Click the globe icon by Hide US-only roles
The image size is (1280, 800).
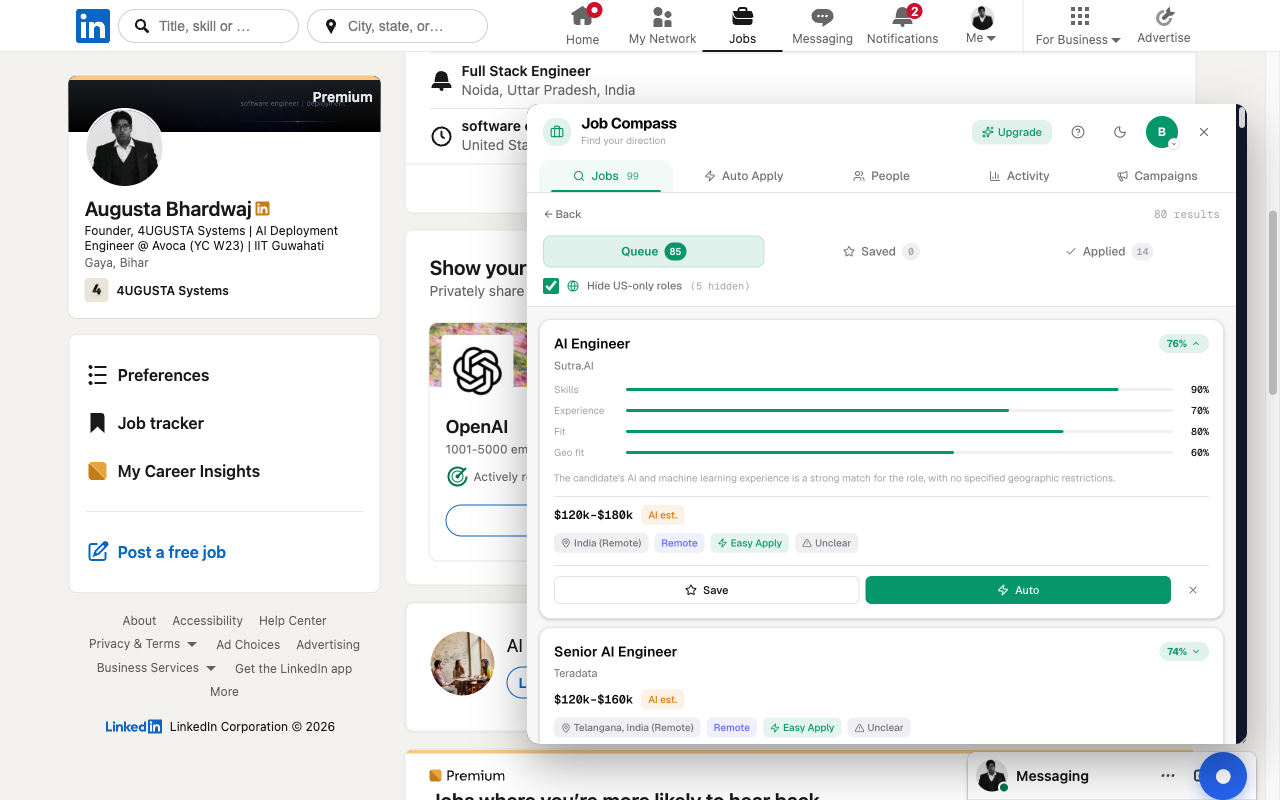point(573,286)
